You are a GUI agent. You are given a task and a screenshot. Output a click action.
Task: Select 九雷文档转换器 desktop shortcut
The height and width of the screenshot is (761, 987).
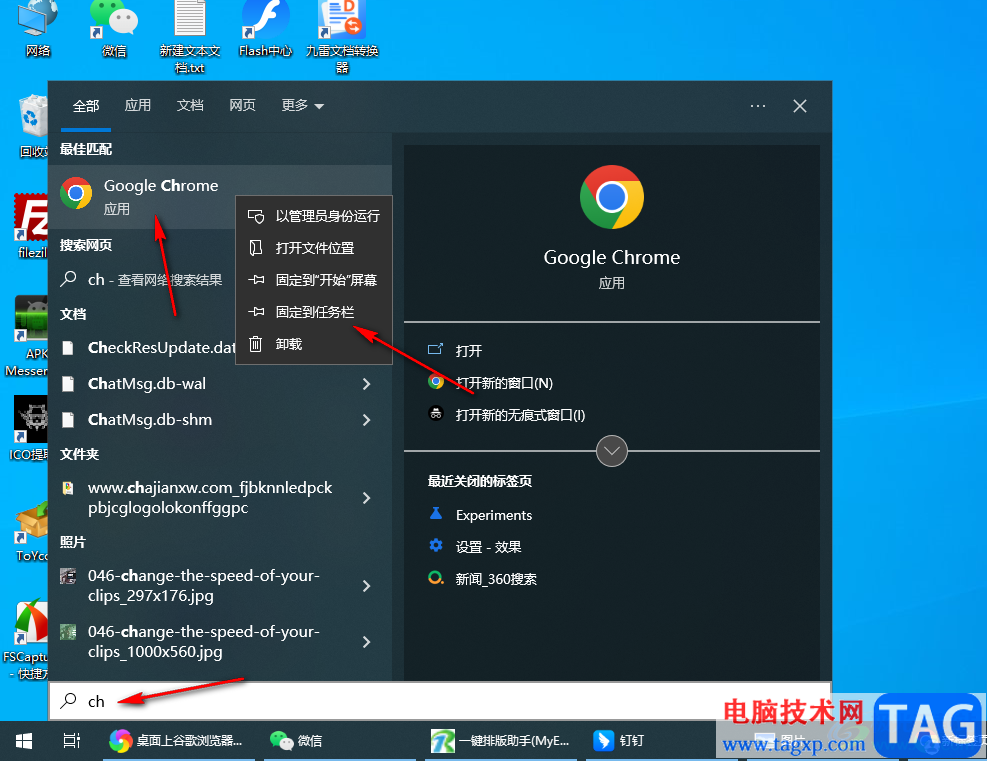(x=342, y=37)
